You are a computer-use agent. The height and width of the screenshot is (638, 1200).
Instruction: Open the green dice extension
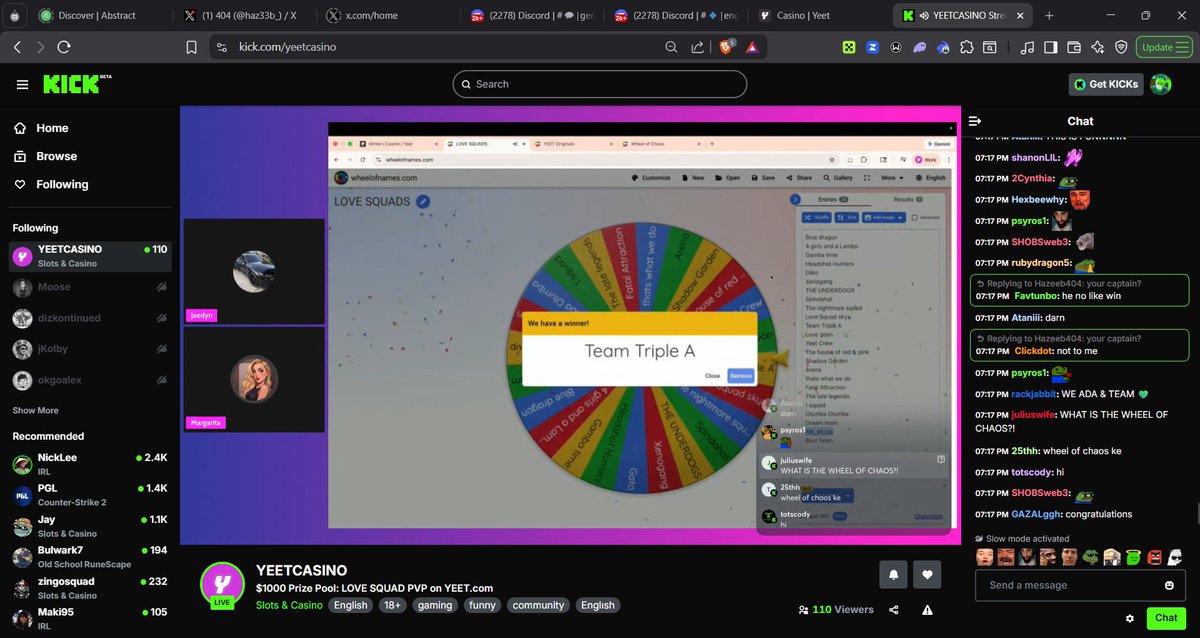(849, 47)
